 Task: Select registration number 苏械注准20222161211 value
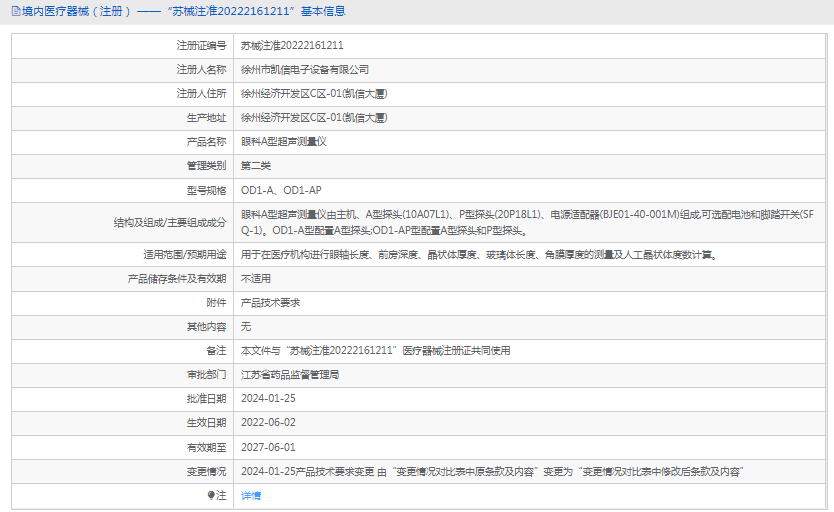coord(292,46)
